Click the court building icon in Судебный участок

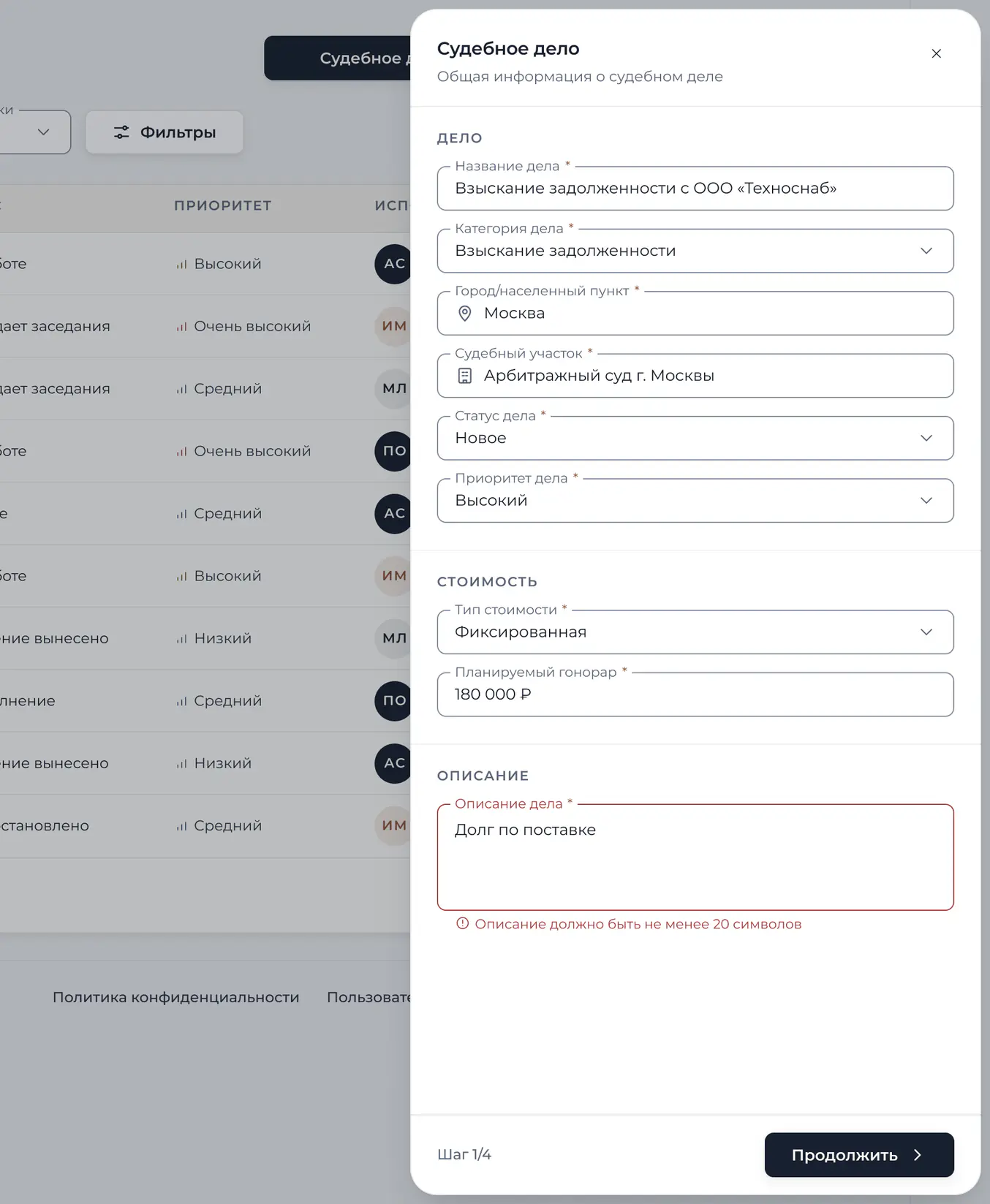[x=464, y=376]
